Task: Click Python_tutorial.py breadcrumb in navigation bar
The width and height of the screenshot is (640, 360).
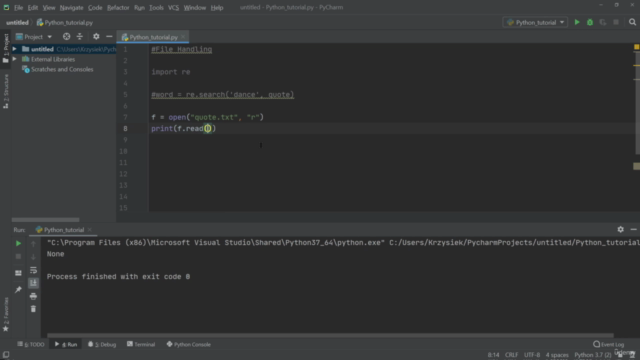Action: pos(64,22)
